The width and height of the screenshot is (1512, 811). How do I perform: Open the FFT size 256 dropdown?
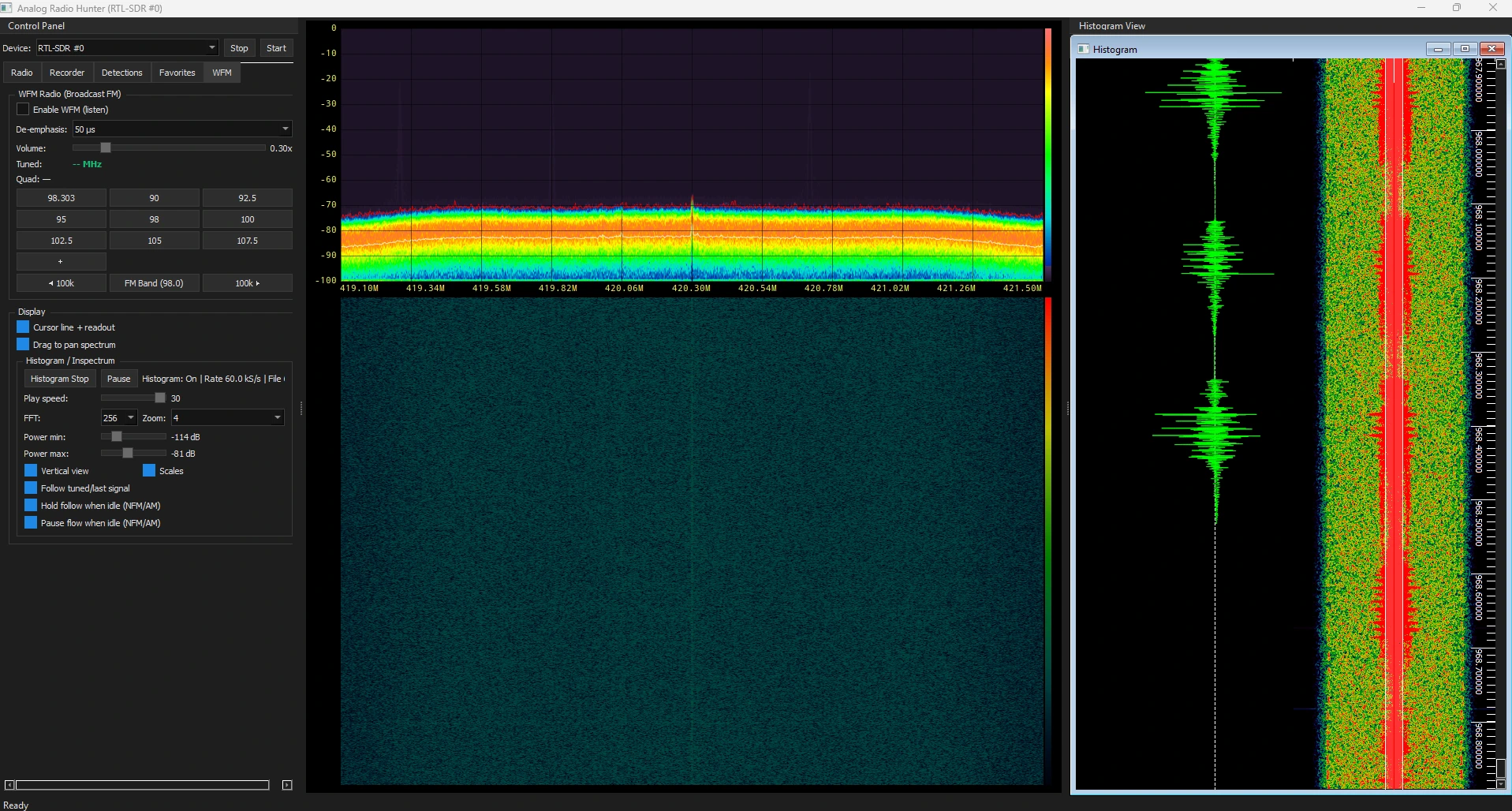(x=119, y=418)
